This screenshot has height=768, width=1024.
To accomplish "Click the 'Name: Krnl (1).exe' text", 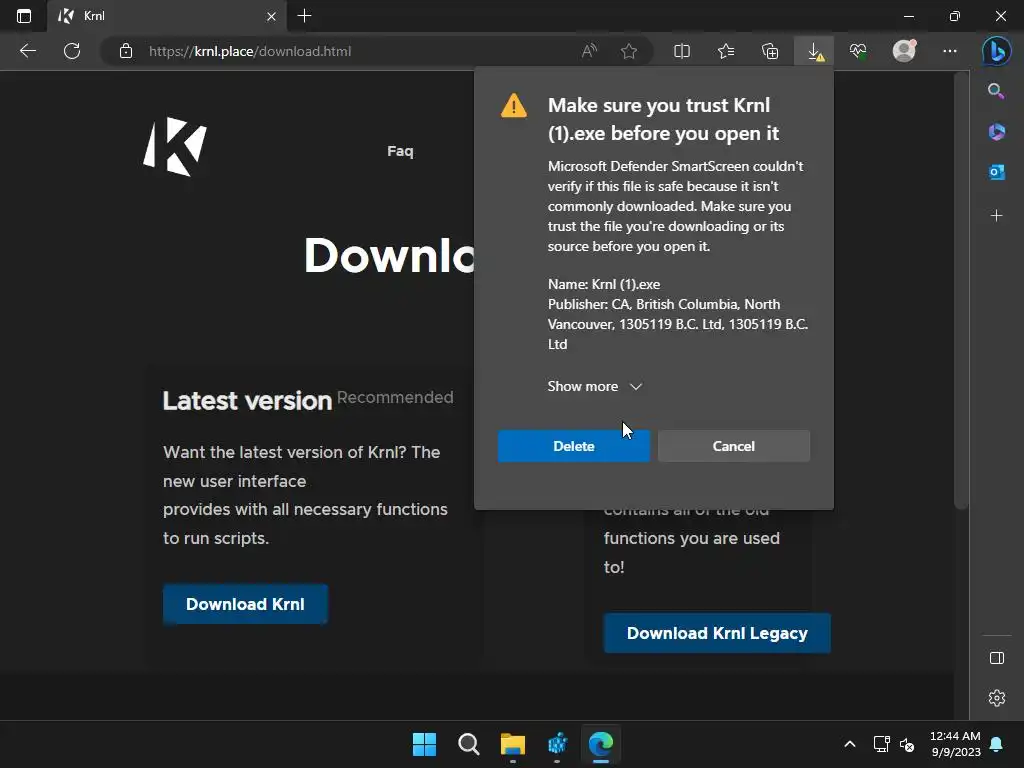I will [x=604, y=284].
